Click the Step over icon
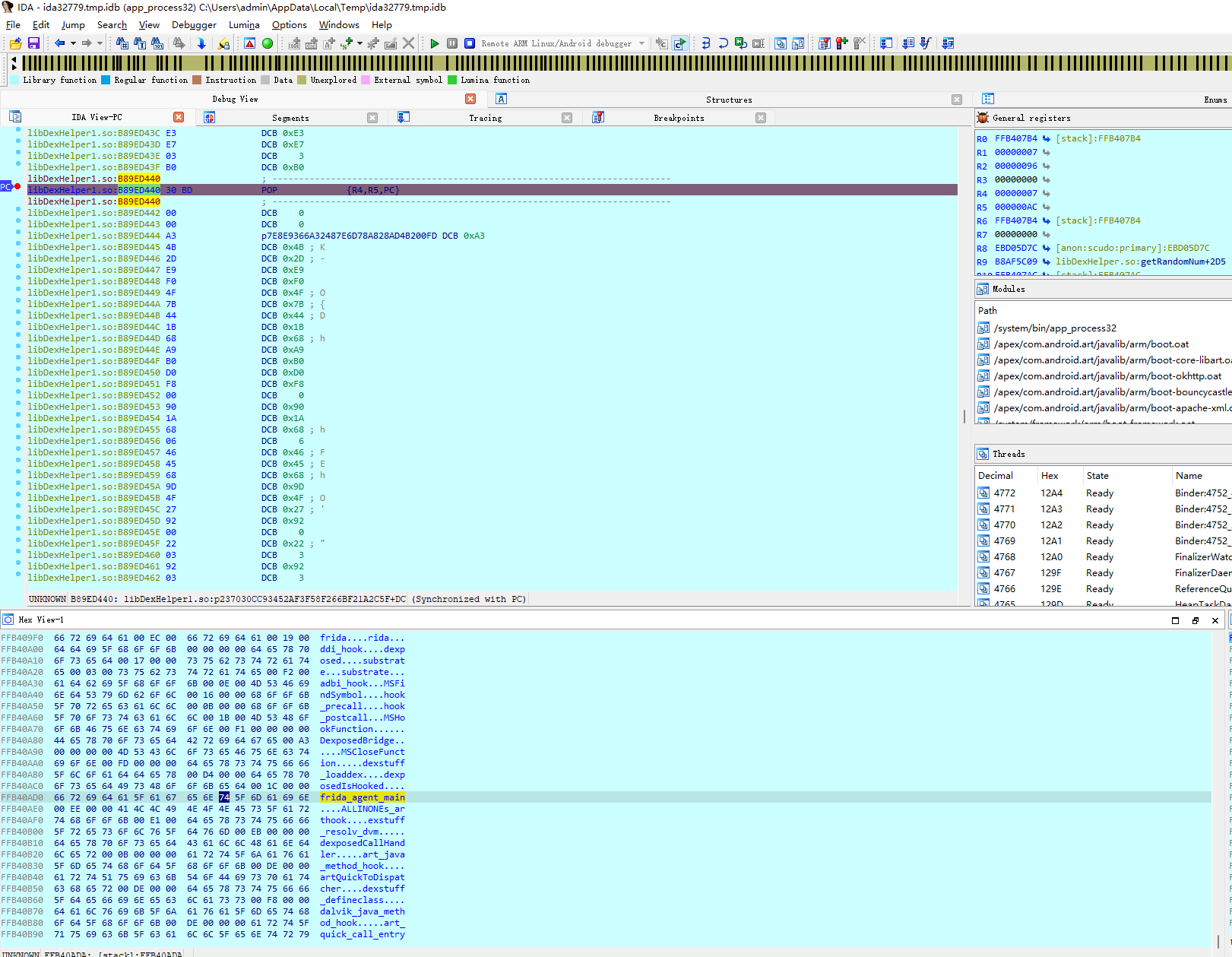The image size is (1232, 957). coord(723,43)
